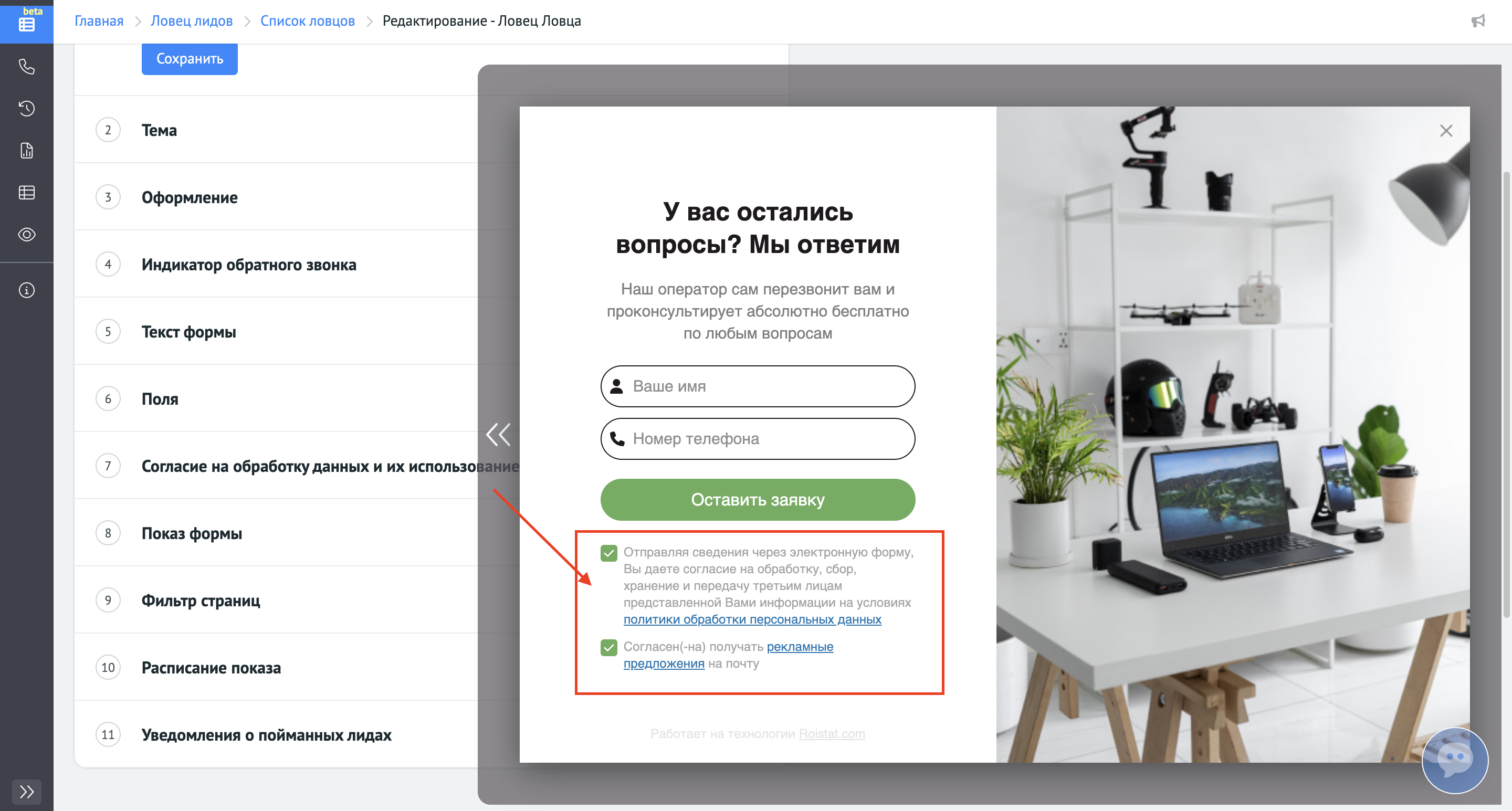Screen dimensions: 1512x811
Task: Click the megaphone announcements icon
Action: [x=1478, y=21]
